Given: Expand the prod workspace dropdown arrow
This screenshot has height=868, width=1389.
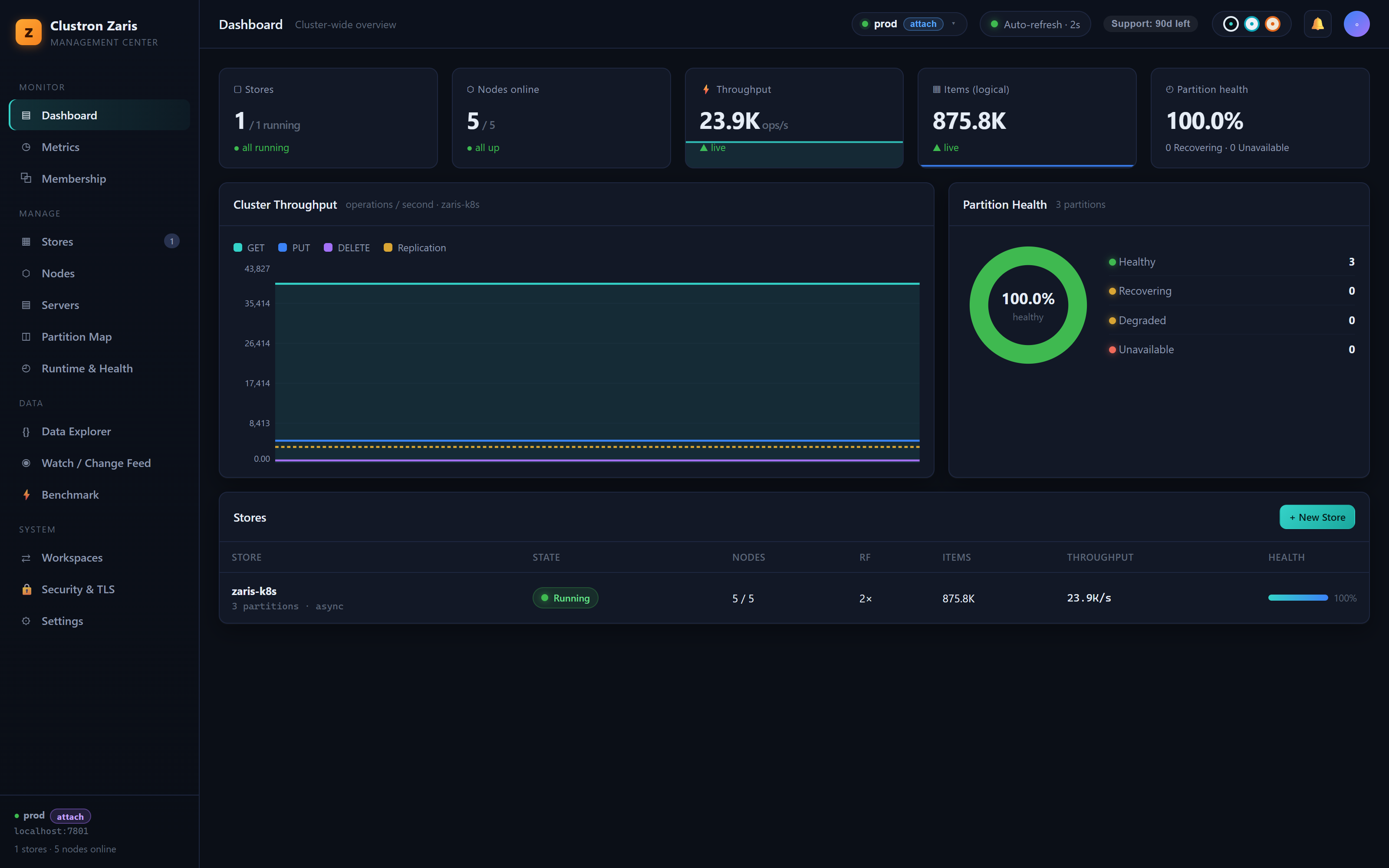Looking at the screenshot, I should click(x=953, y=24).
